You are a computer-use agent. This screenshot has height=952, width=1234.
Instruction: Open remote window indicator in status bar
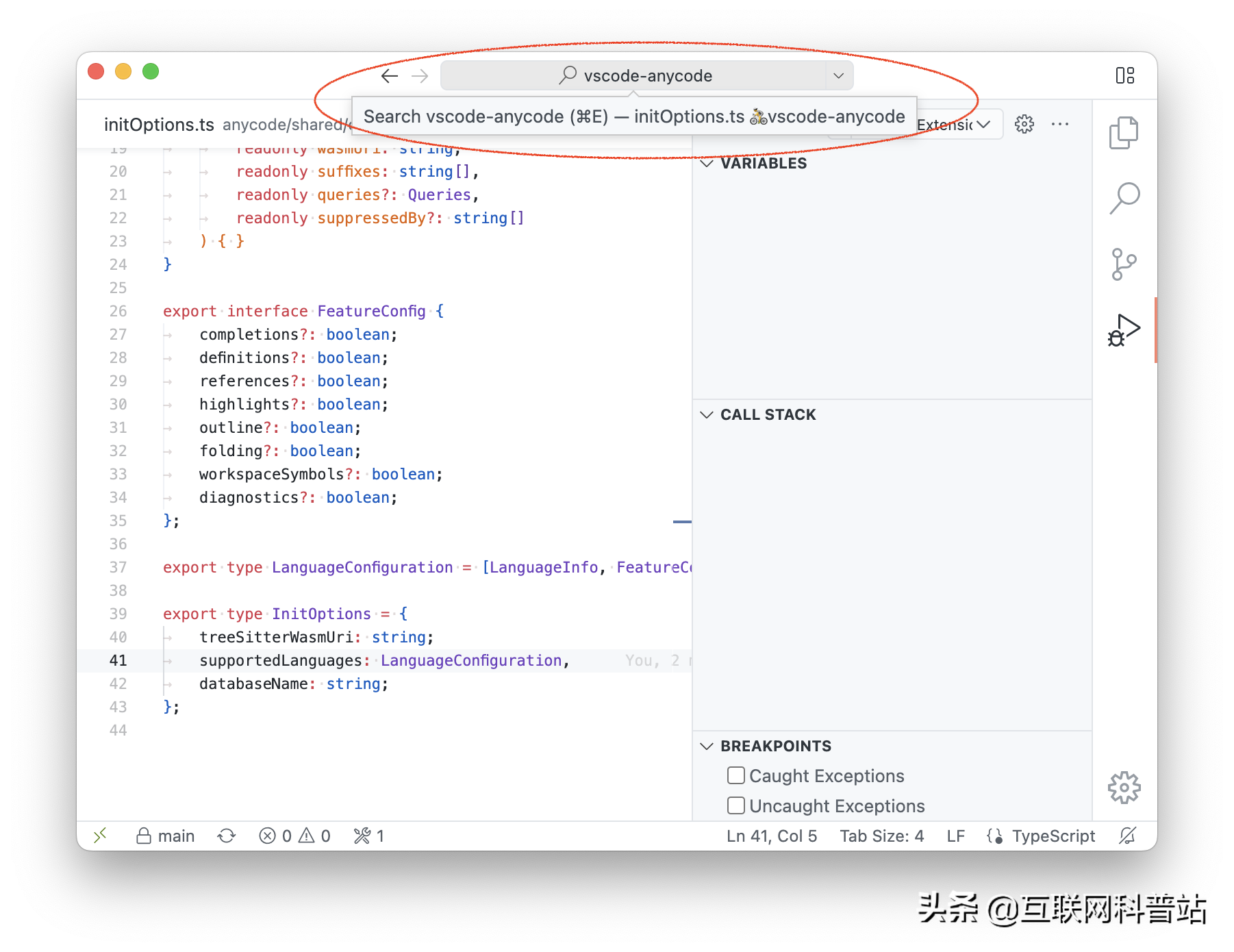101,836
